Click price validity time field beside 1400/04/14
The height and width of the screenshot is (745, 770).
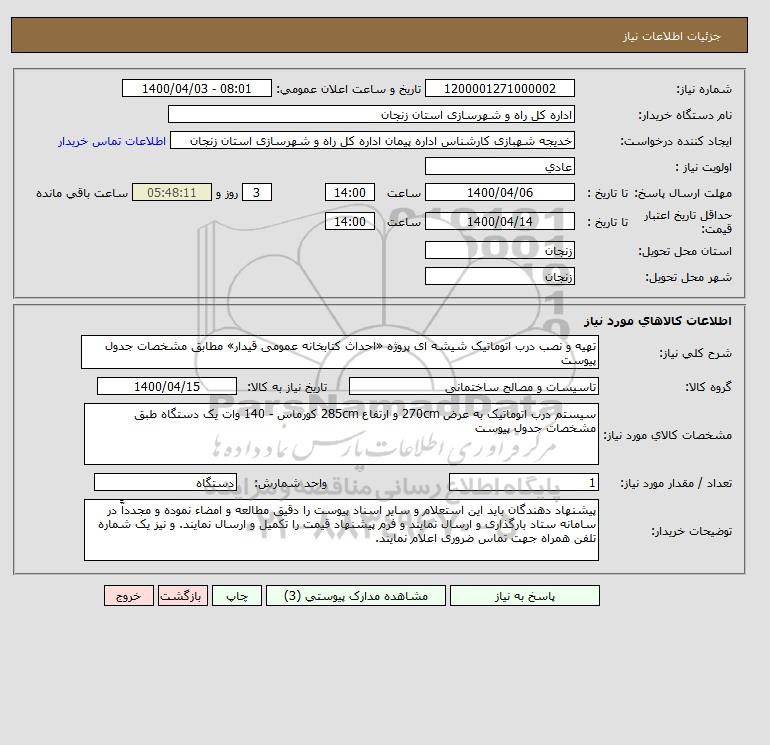tap(350, 221)
